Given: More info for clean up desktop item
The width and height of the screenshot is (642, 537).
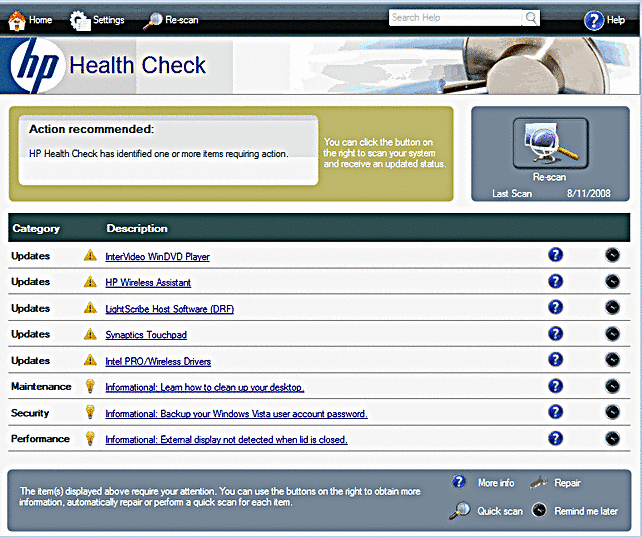Looking at the screenshot, I should pyautogui.click(x=555, y=386).
